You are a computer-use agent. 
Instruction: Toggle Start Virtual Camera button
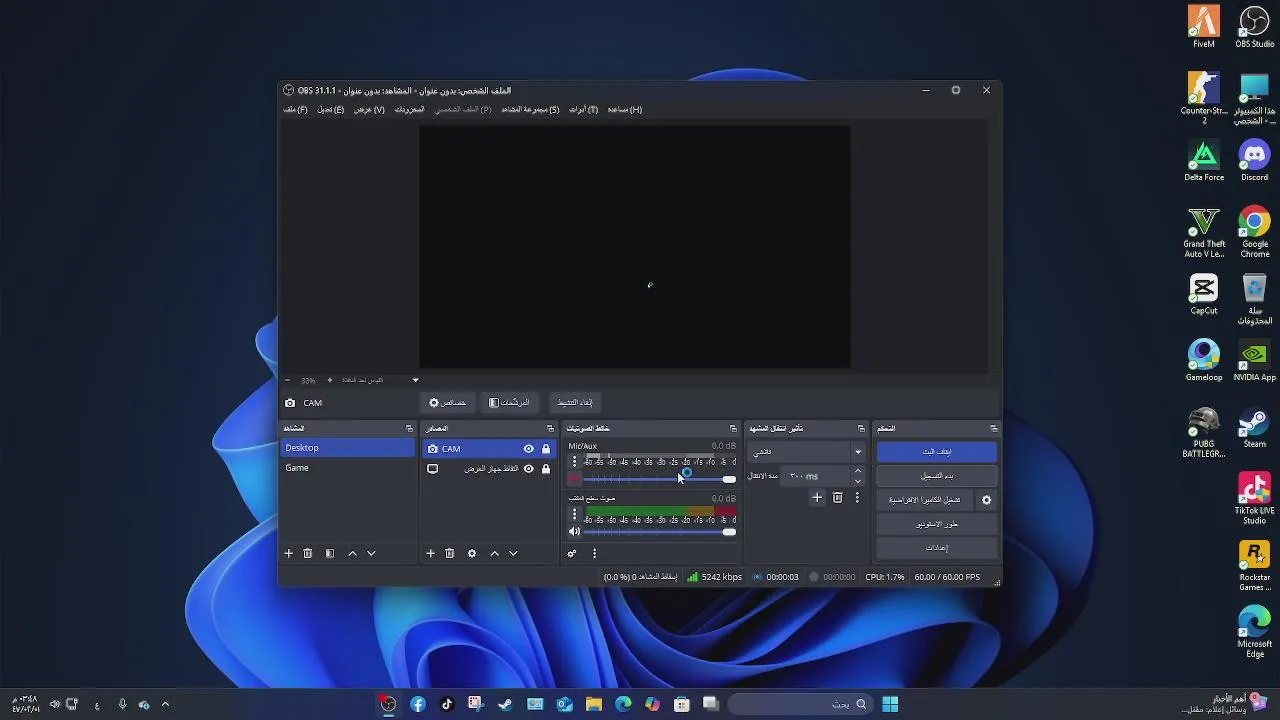click(925, 500)
